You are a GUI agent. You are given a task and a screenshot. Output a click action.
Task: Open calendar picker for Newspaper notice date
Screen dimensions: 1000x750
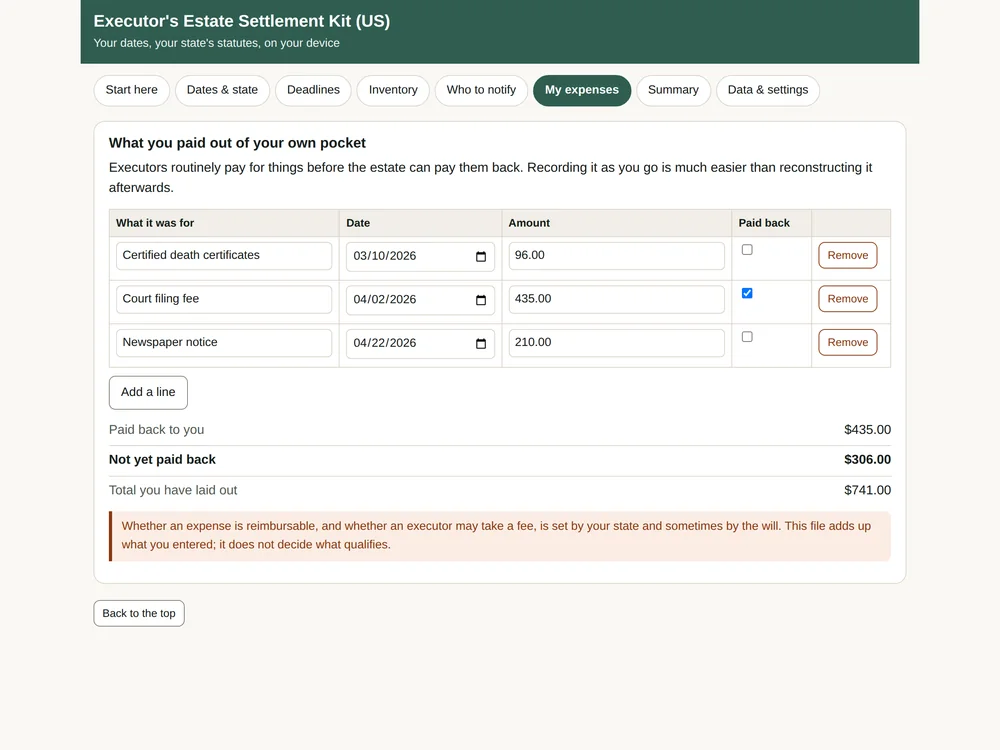[481, 343]
